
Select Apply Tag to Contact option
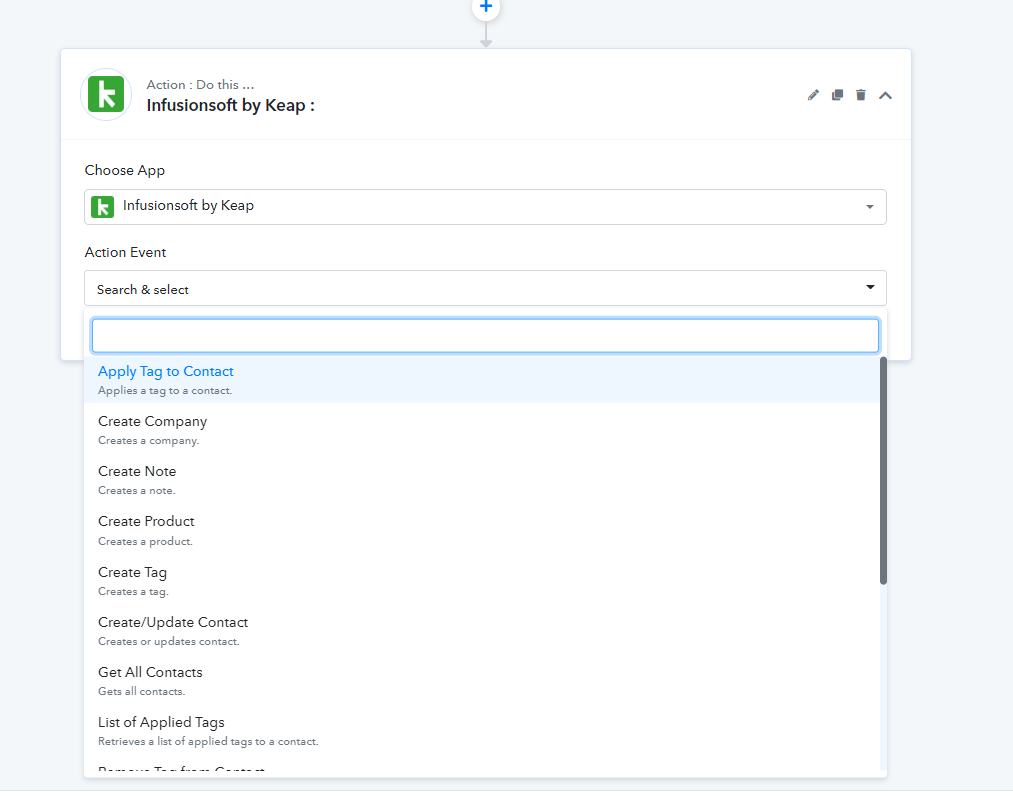481,380
